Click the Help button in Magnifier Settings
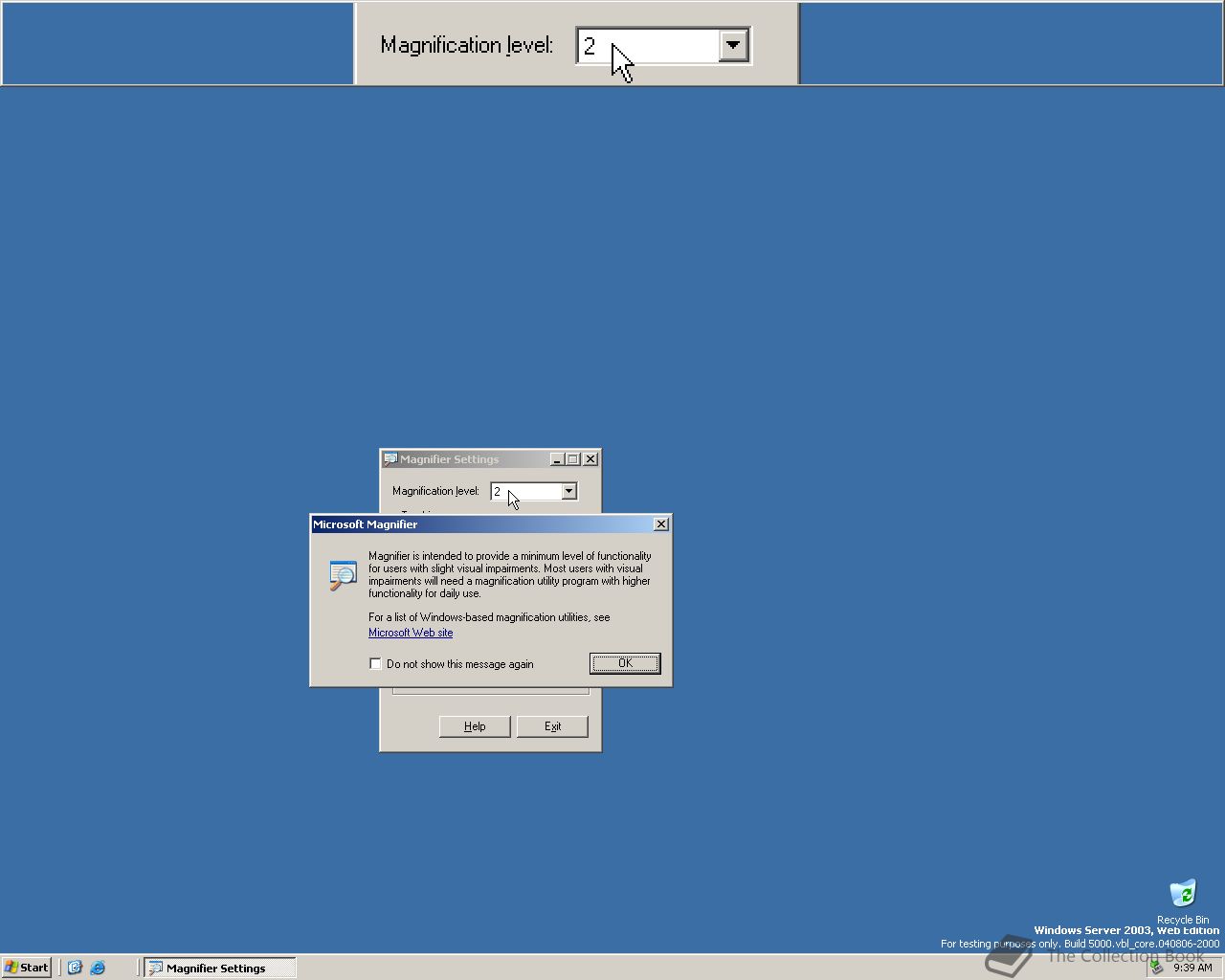 click(x=475, y=726)
